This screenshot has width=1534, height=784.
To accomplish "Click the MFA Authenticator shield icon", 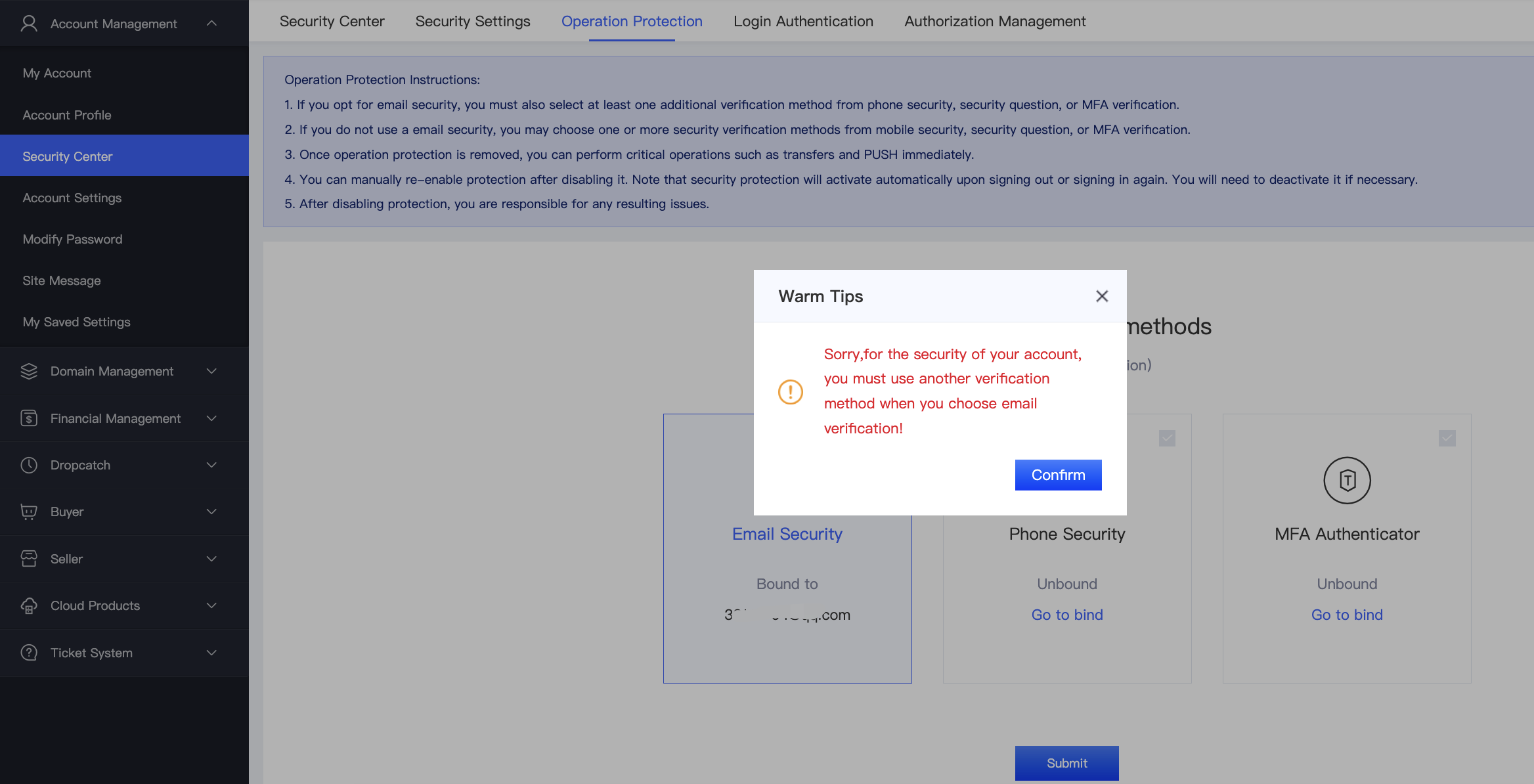I will pos(1347,481).
